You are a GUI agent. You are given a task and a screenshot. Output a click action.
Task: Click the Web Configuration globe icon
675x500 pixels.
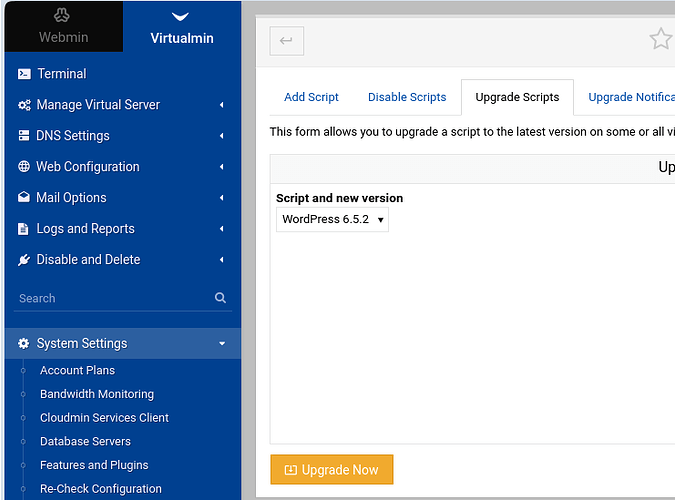24,167
